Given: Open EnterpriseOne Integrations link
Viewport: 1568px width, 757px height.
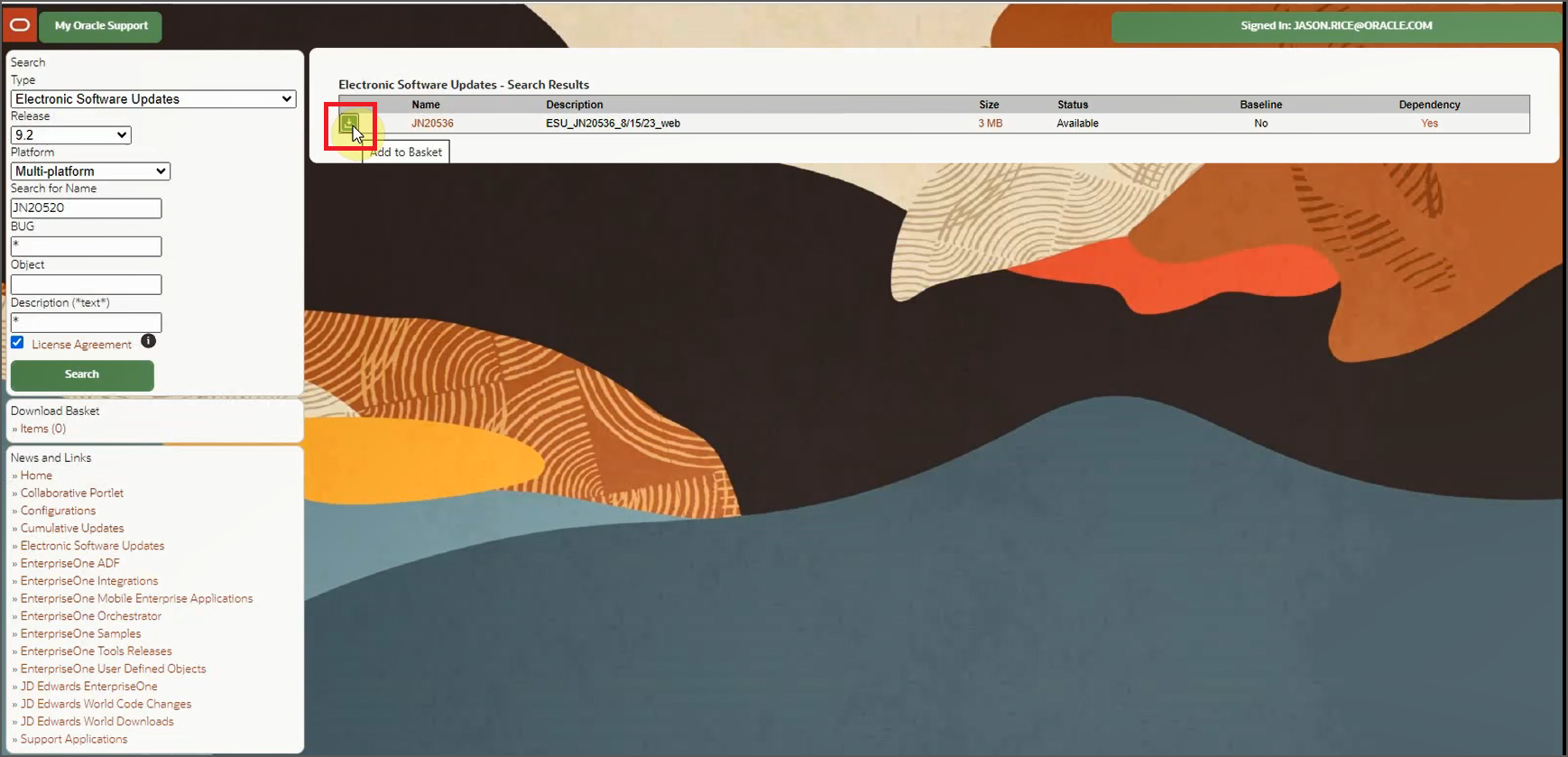Looking at the screenshot, I should click(x=89, y=581).
